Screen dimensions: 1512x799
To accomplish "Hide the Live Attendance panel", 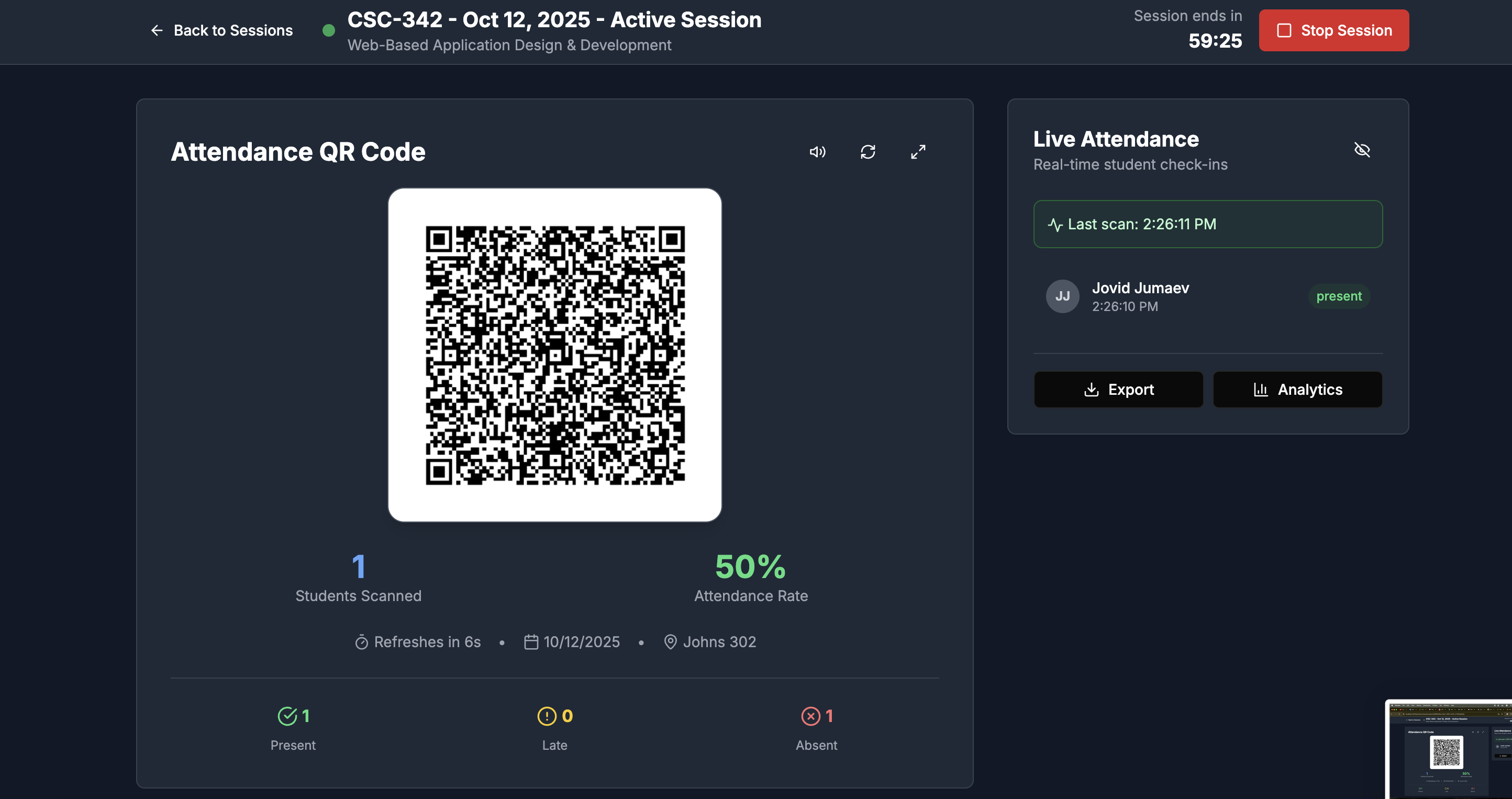I will [x=1362, y=150].
